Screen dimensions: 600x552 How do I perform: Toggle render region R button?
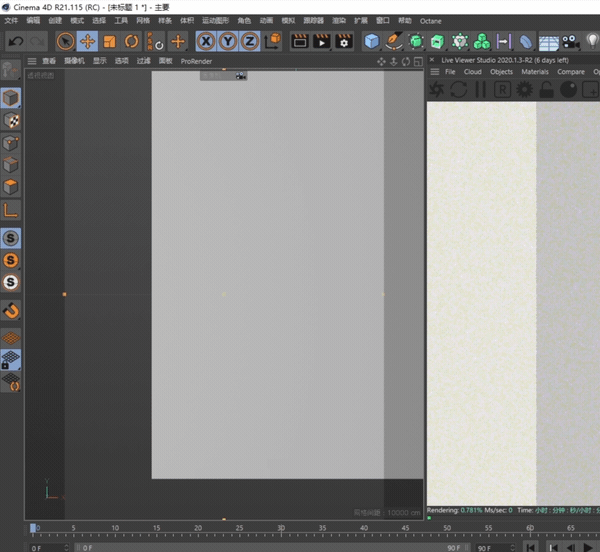point(502,90)
